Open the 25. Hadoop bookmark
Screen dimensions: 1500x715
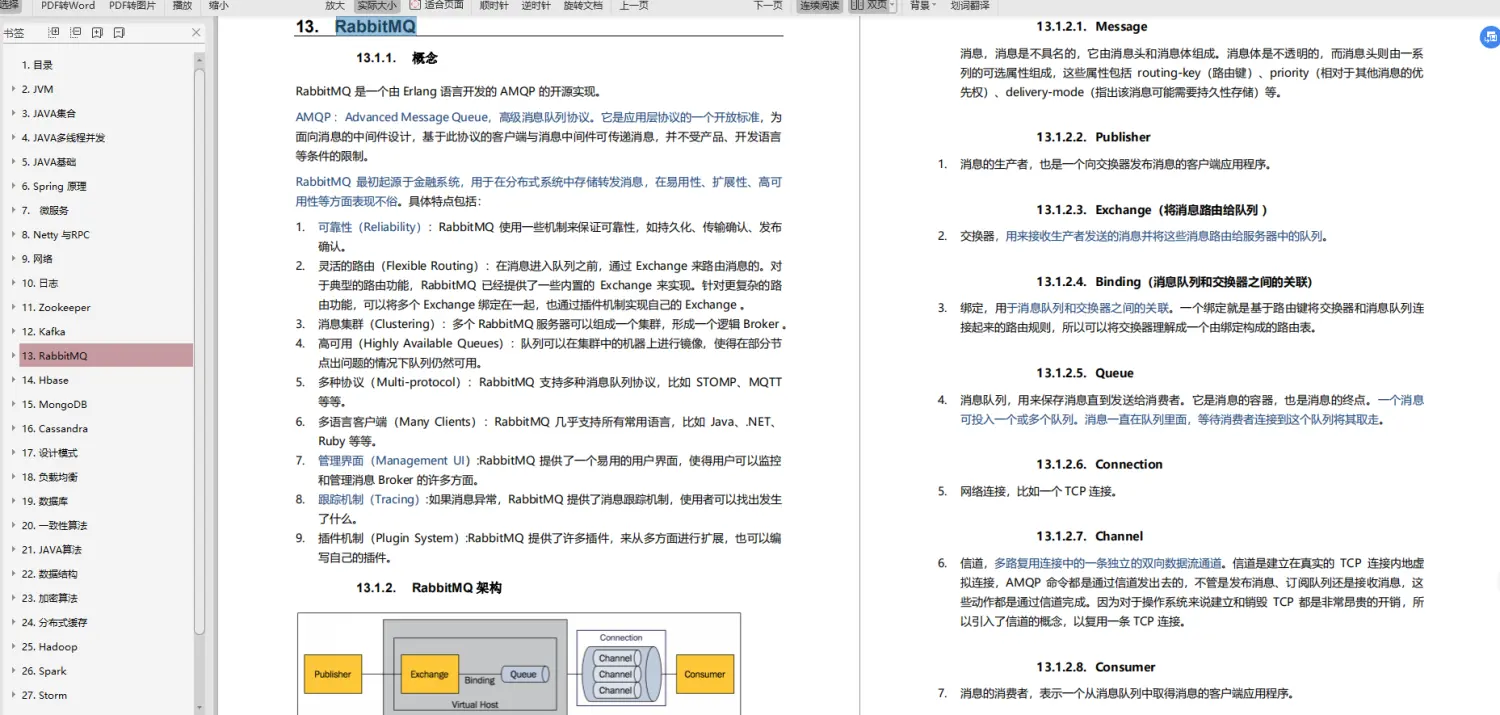49,646
